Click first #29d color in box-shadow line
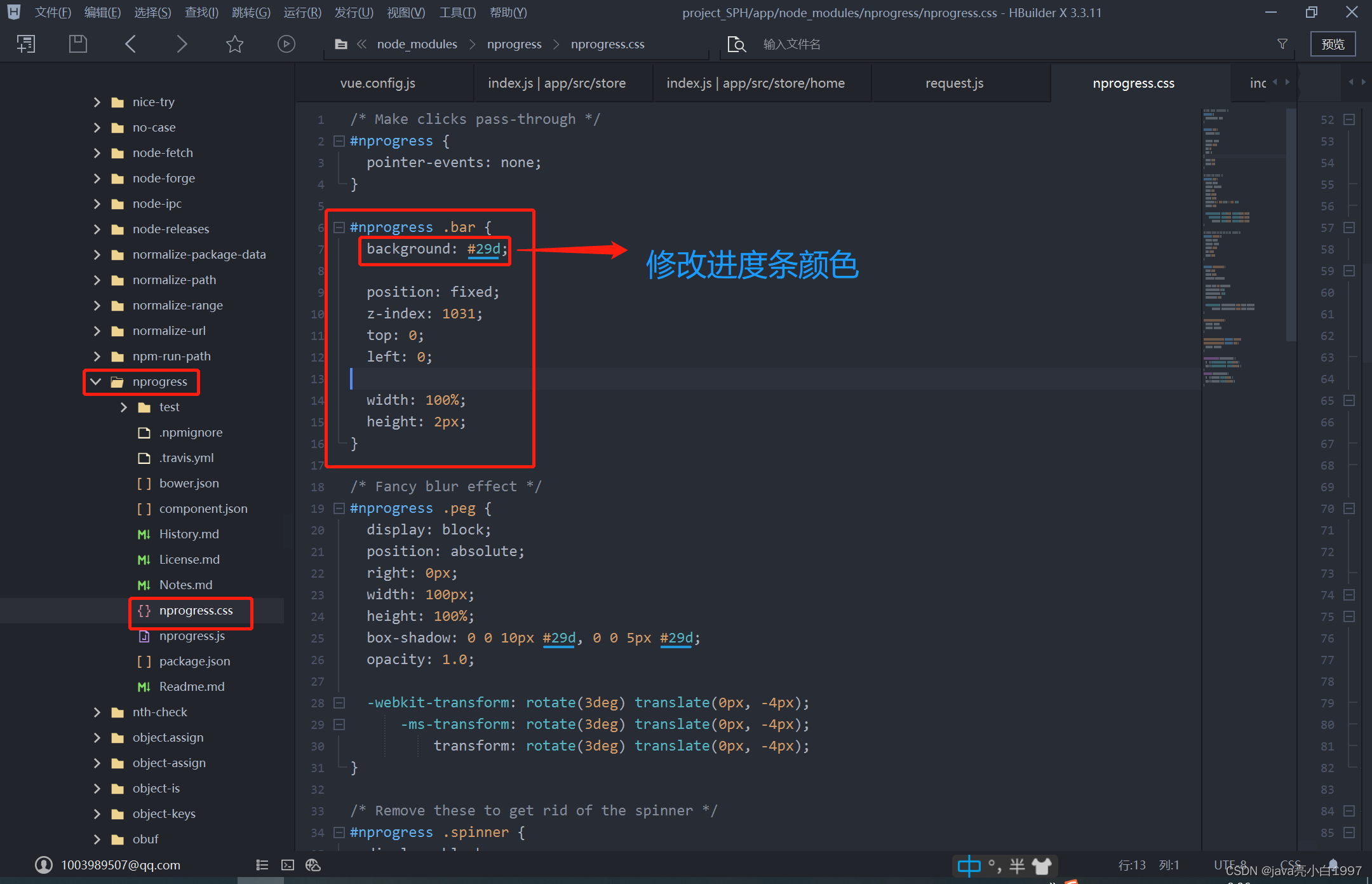This screenshot has width=1372, height=884. coord(559,638)
